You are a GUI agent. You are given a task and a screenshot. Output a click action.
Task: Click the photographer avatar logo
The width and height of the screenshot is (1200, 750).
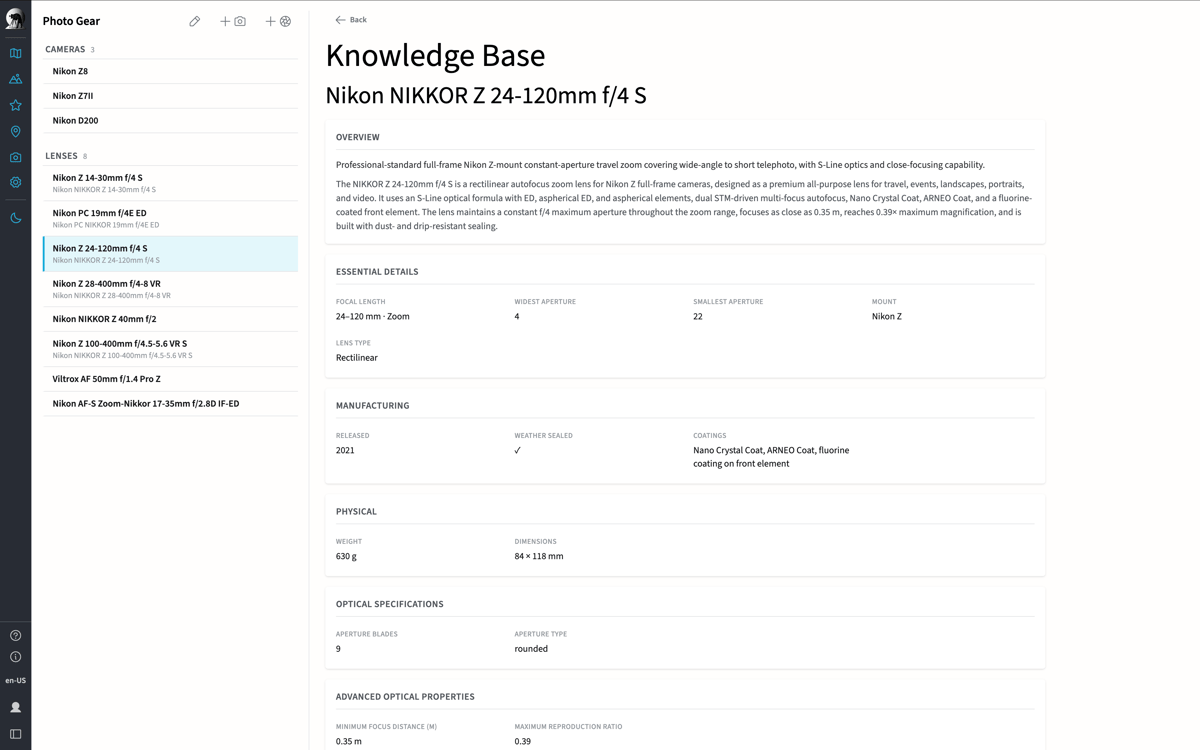tap(15, 18)
